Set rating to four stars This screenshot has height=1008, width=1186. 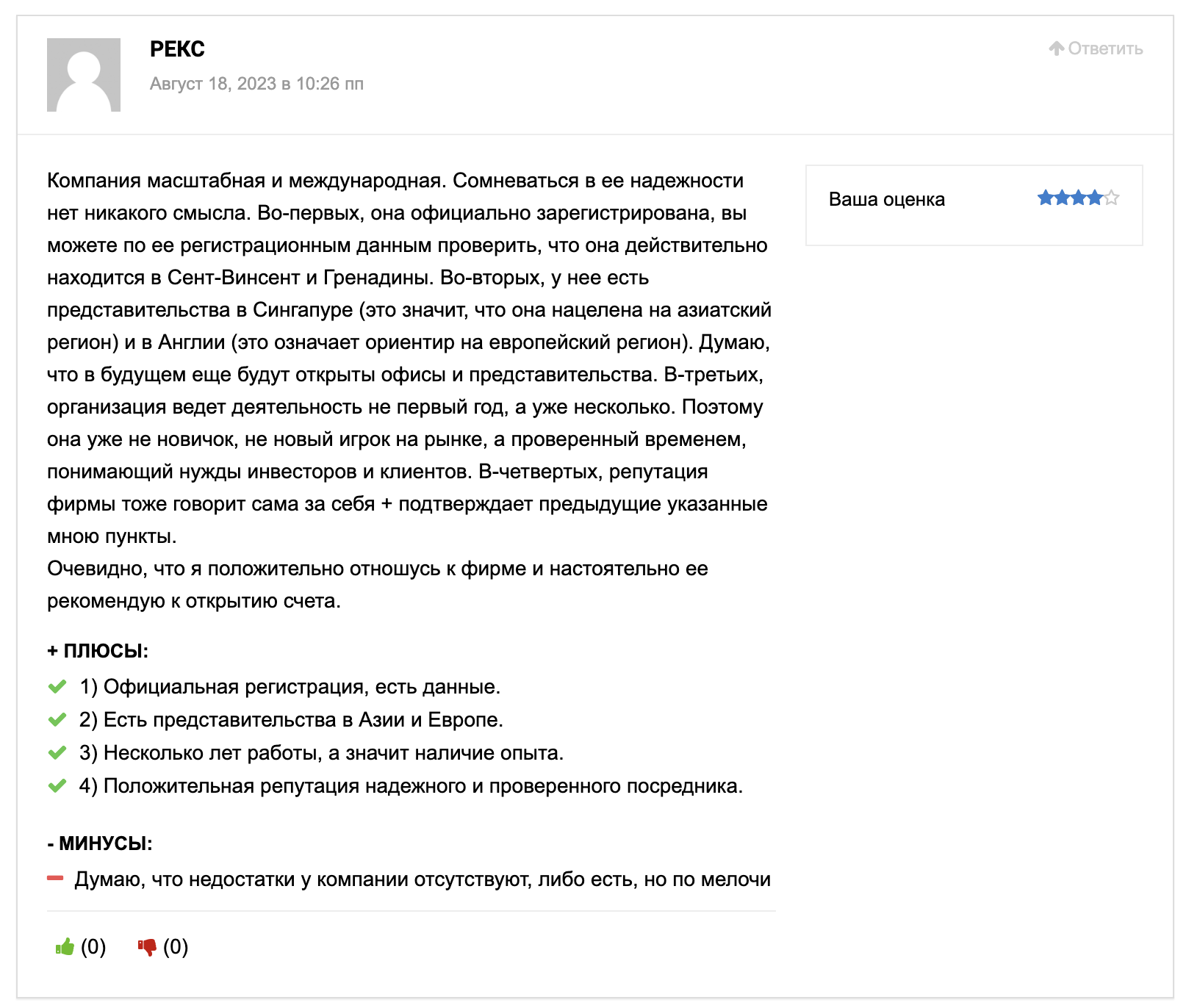click(x=1095, y=198)
